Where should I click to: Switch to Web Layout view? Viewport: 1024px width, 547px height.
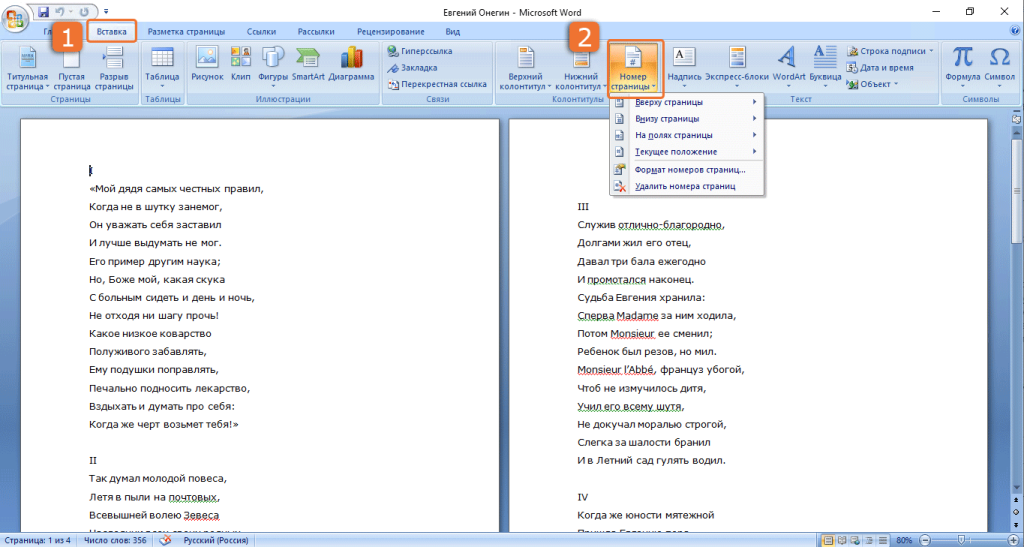(853, 540)
